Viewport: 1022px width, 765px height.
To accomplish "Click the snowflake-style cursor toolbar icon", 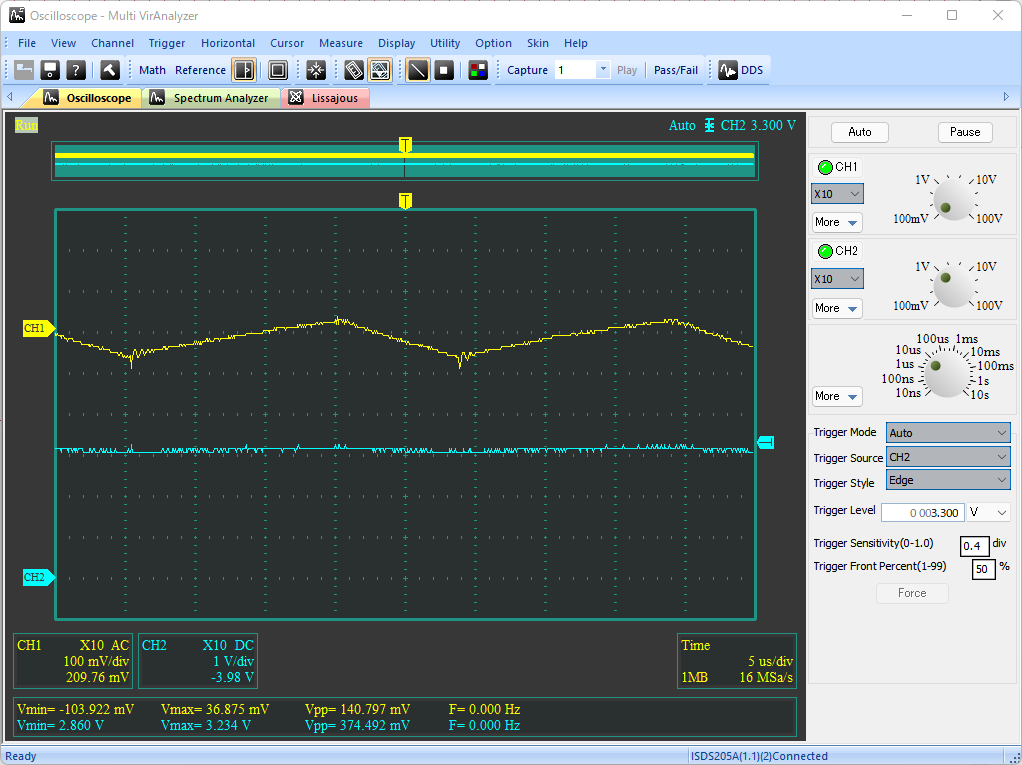I will (316, 70).
